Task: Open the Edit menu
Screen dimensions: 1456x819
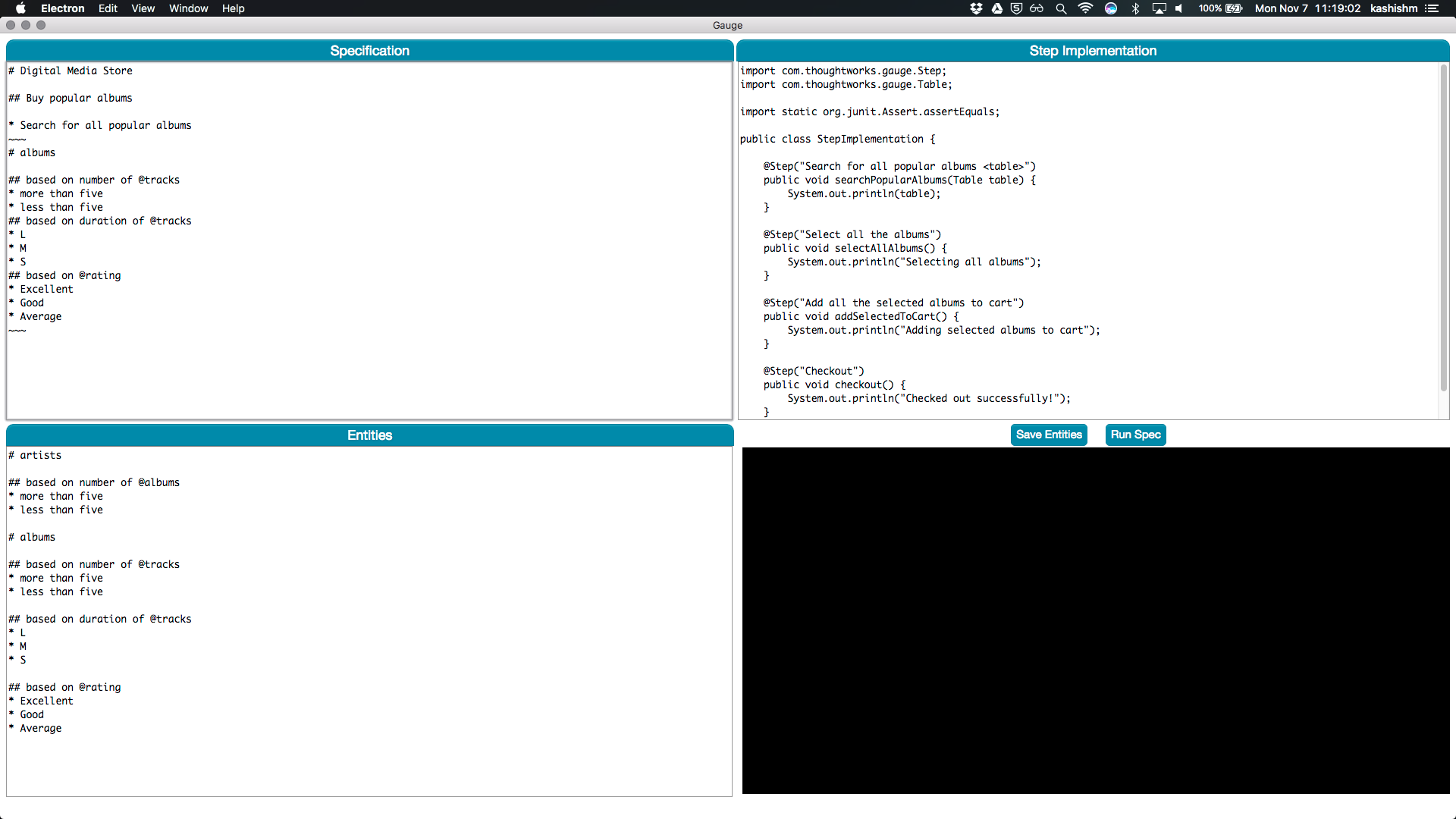Action: coord(108,8)
